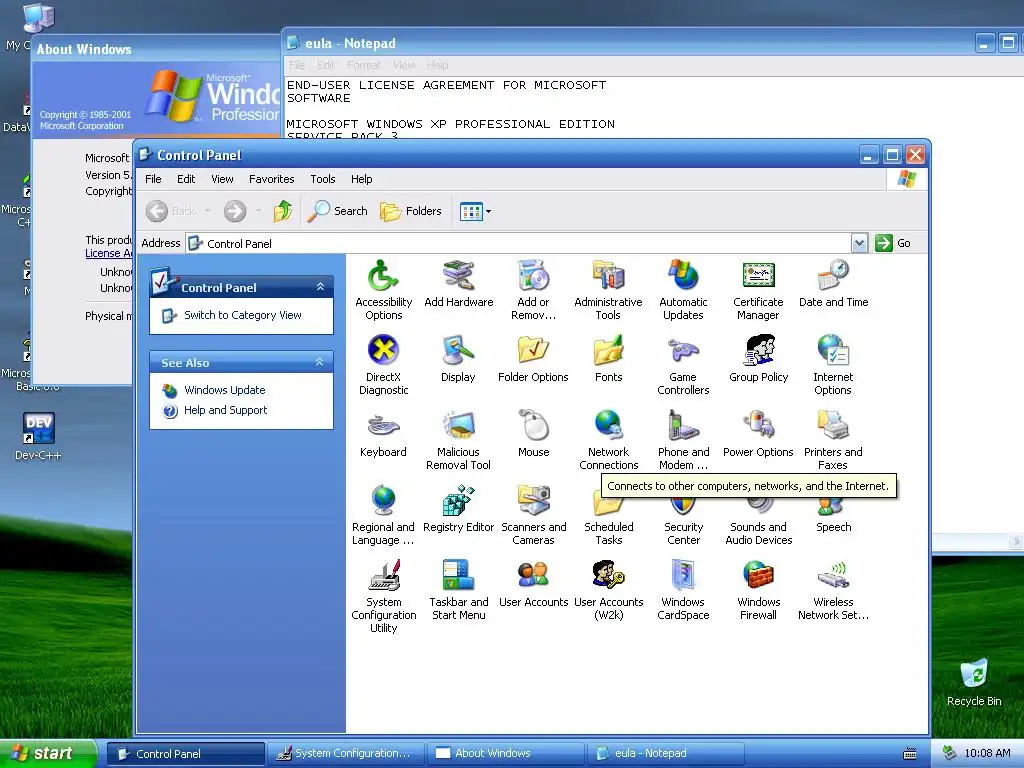Click the on-screen keyboard tray icon
Screen dimensions: 1024x768
pyautogui.click(x=910, y=754)
